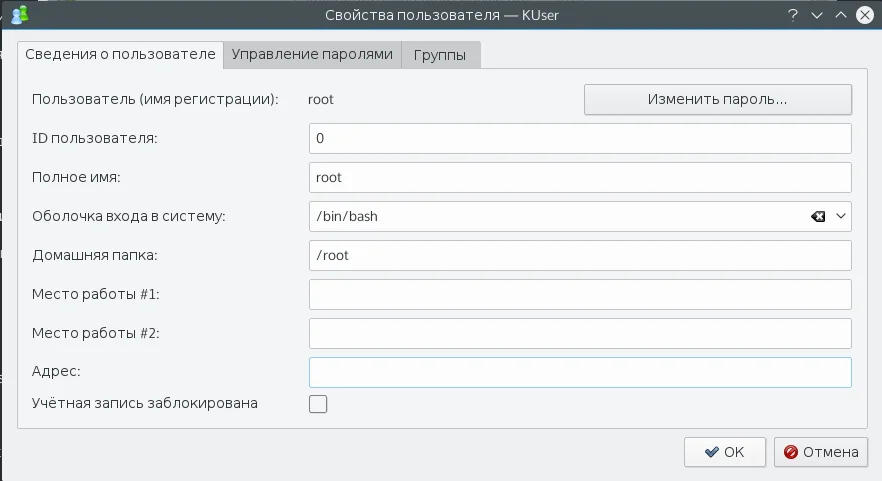Image resolution: width=882 pixels, height=481 pixels.
Task: Close the dialog with the X button
Action: (x=866, y=15)
